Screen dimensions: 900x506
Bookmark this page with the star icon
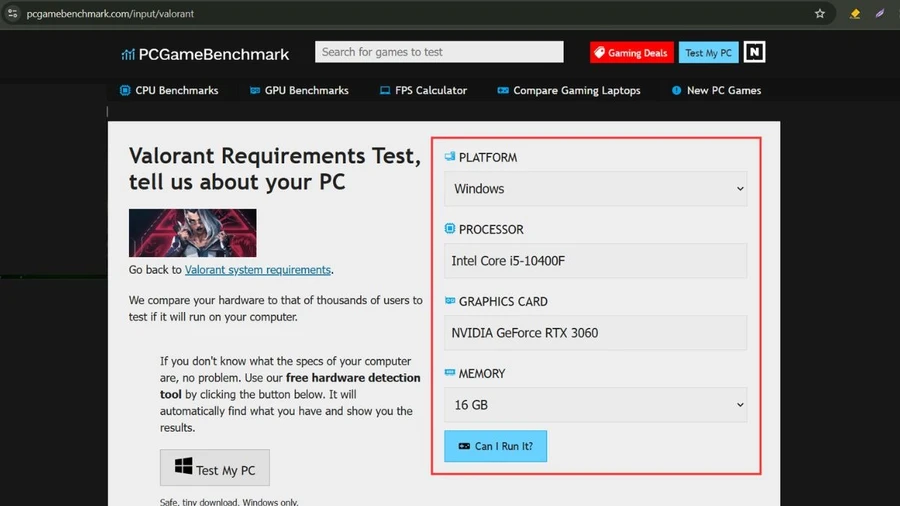coord(820,13)
